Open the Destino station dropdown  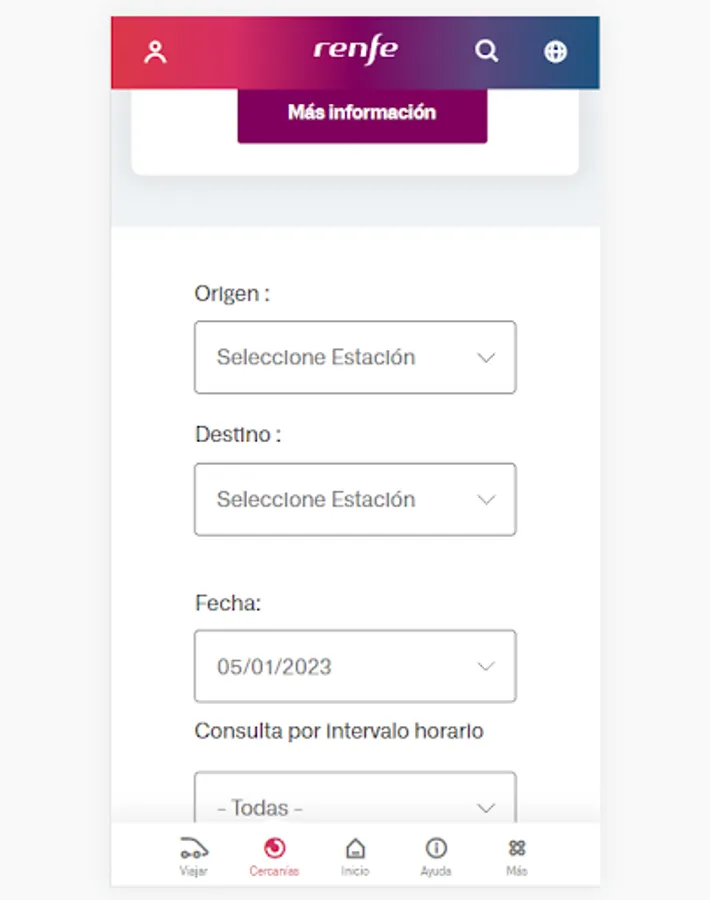[x=355, y=499]
